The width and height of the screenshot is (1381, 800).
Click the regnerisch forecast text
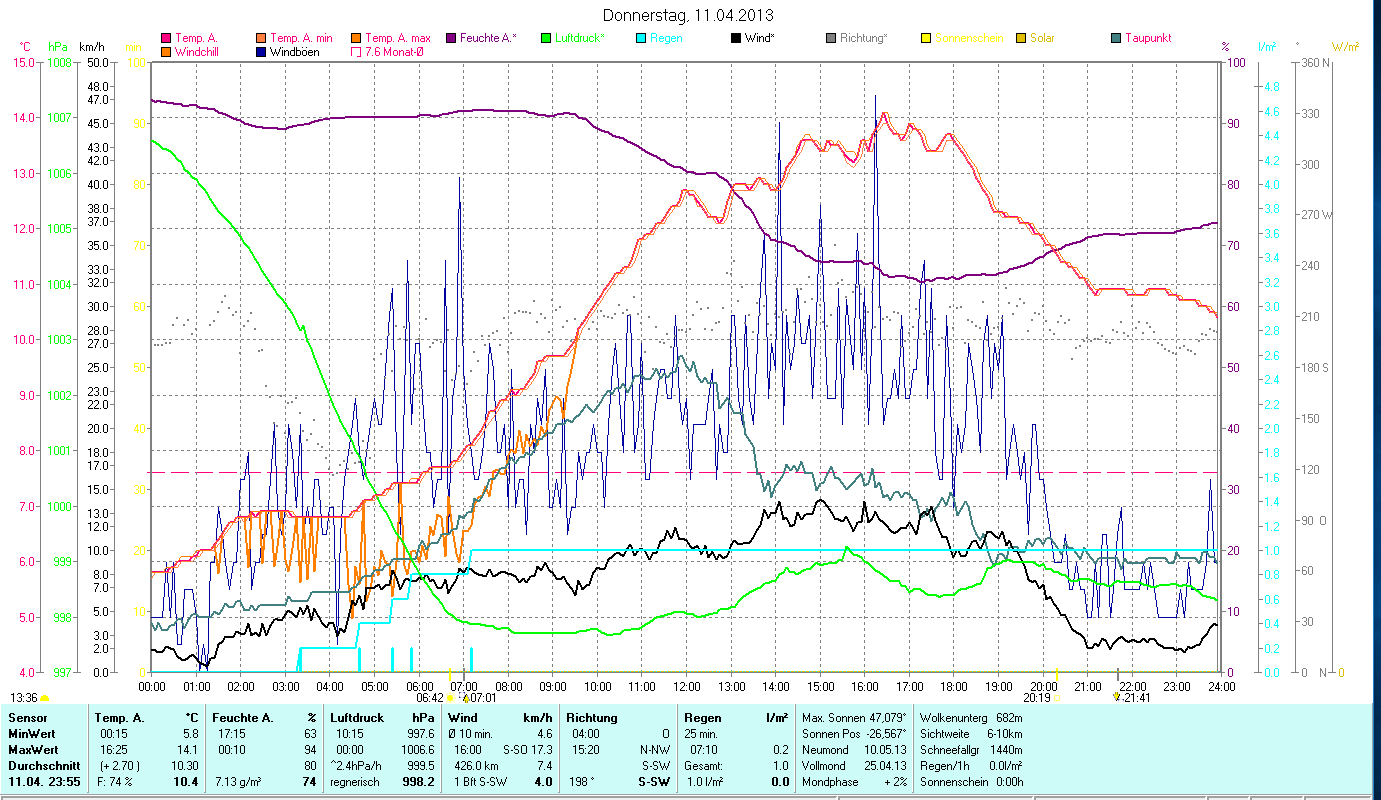[356, 782]
